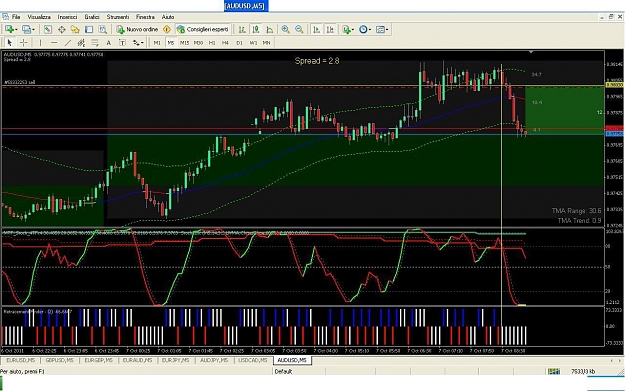Open the File menu
Viewport: 625px width, 391px height.
point(16,17)
